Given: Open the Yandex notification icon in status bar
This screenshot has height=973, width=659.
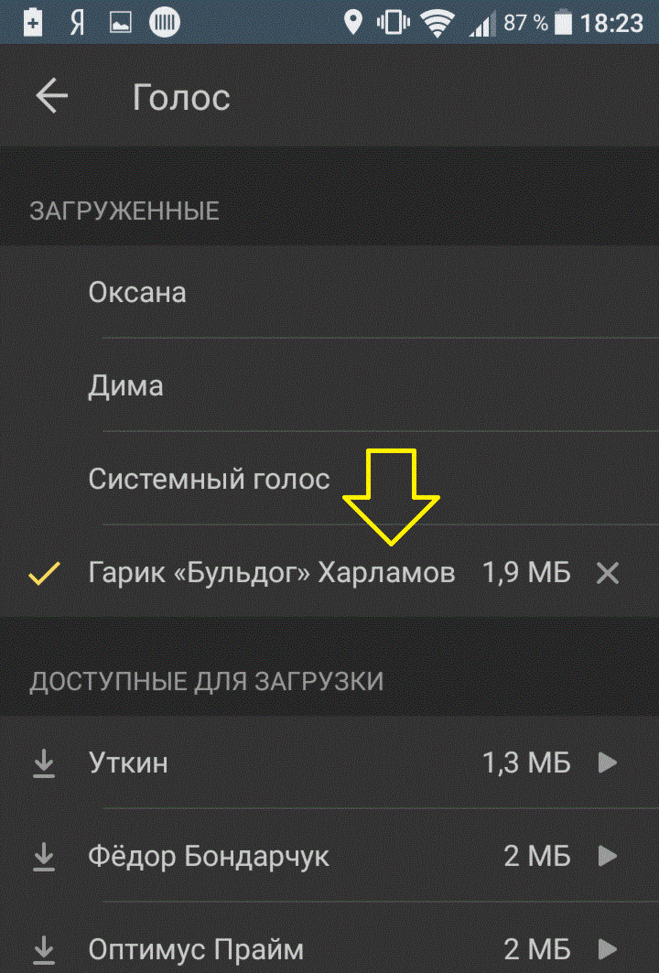Looking at the screenshot, I should tap(77, 23).
